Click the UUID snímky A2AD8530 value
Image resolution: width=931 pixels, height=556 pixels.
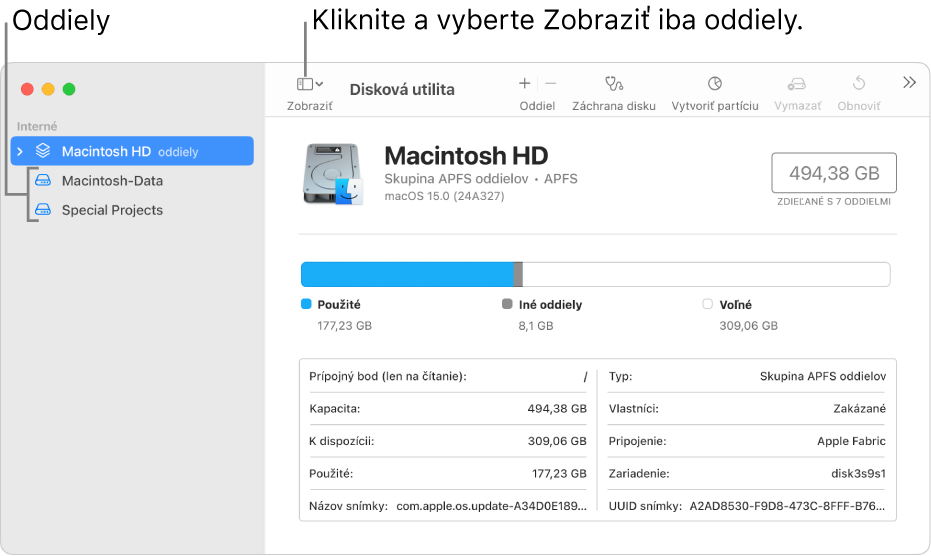(787, 506)
